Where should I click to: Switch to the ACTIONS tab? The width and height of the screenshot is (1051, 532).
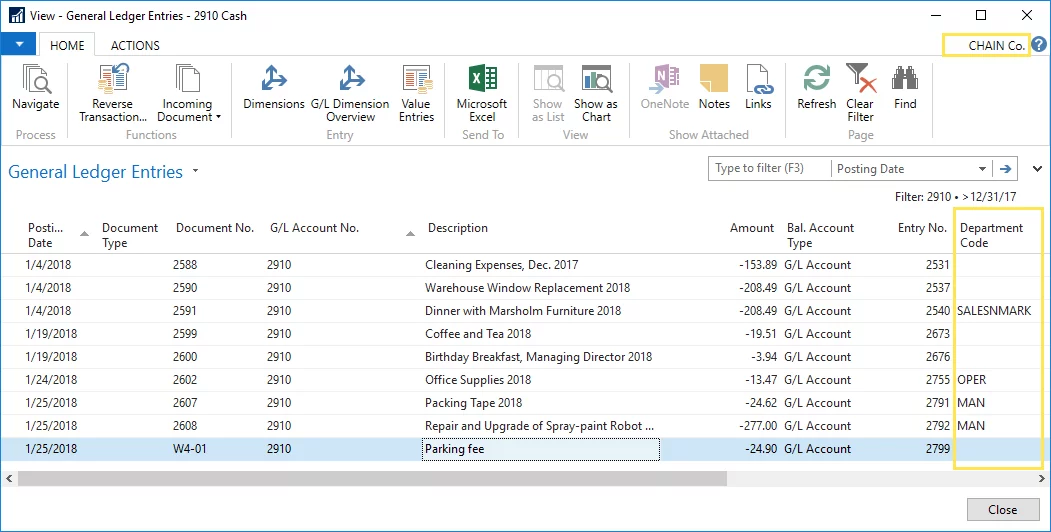[x=135, y=45]
